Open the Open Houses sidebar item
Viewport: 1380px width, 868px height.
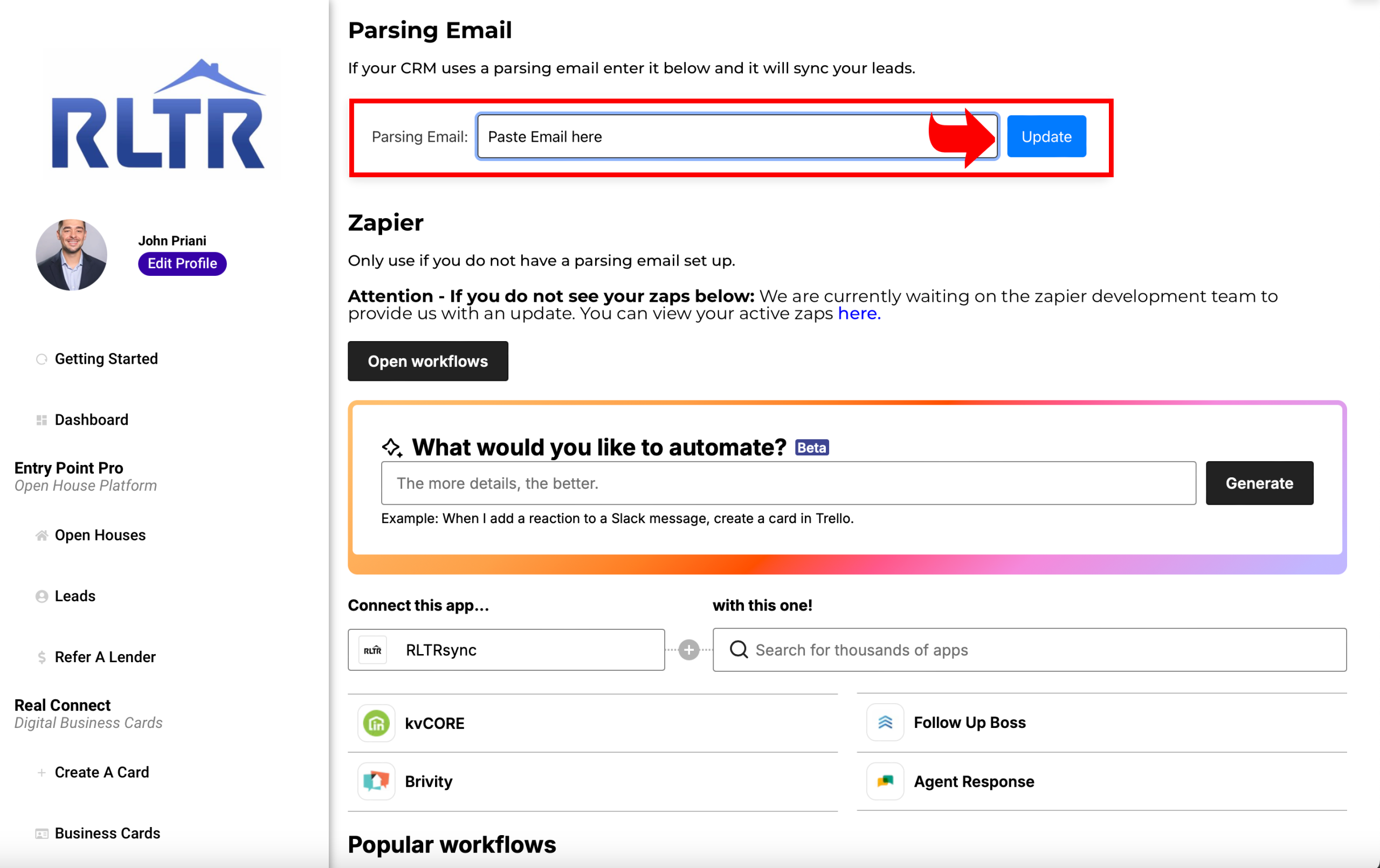coord(100,535)
